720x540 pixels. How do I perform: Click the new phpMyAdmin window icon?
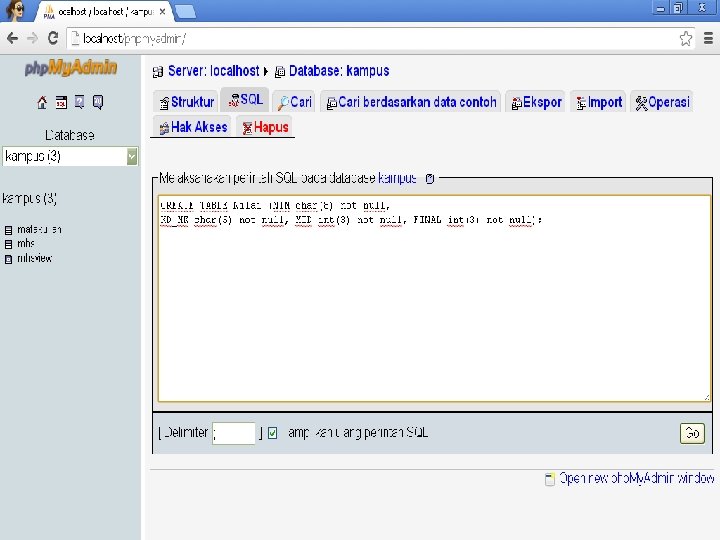click(x=550, y=479)
